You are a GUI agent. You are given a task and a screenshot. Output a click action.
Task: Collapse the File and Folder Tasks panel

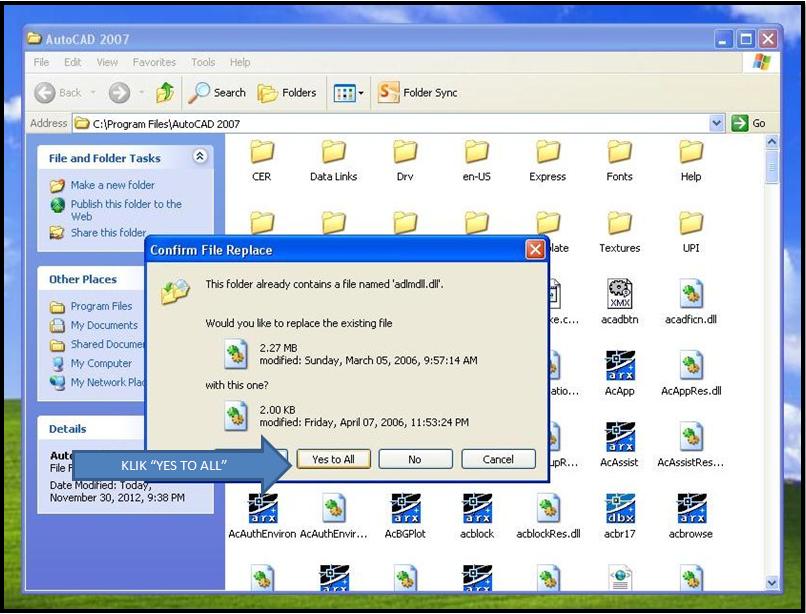[200, 156]
